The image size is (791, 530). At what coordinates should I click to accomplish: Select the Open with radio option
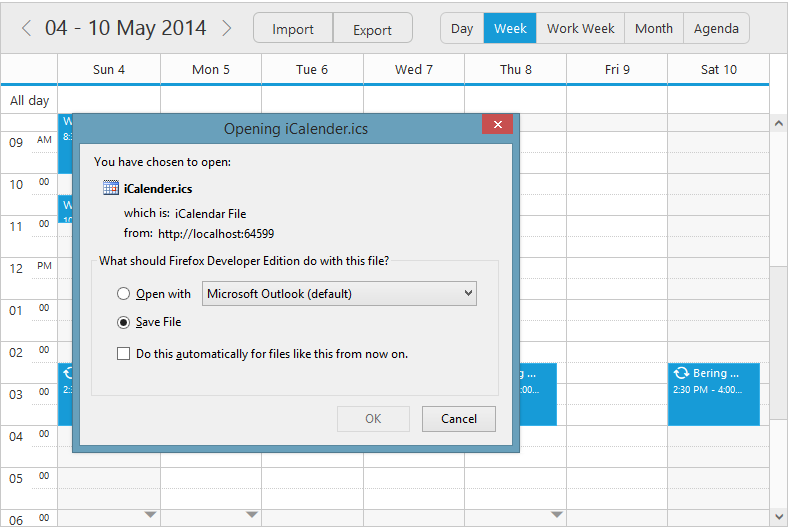pyautogui.click(x=123, y=294)
